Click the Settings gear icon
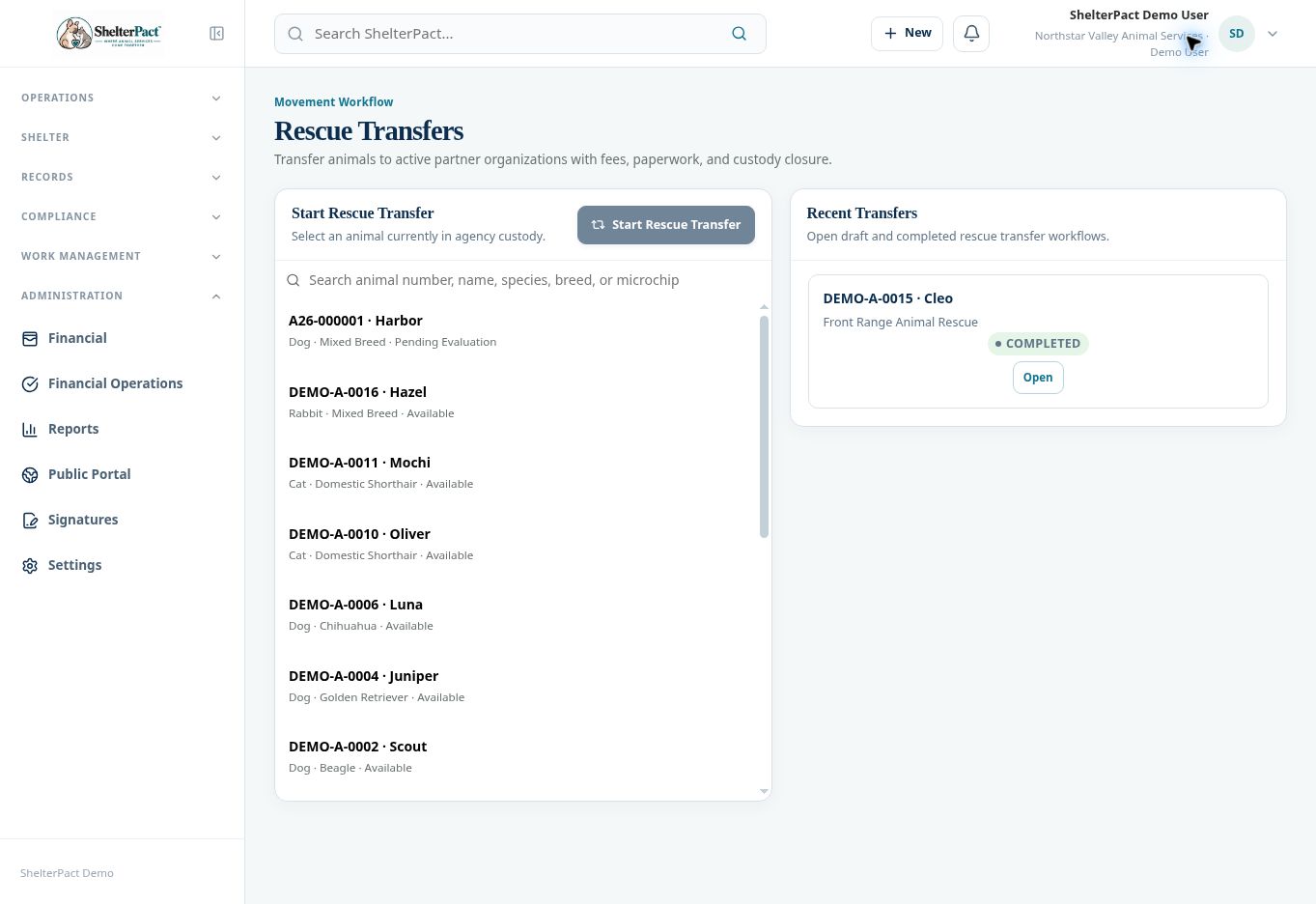 pos(30,566)
